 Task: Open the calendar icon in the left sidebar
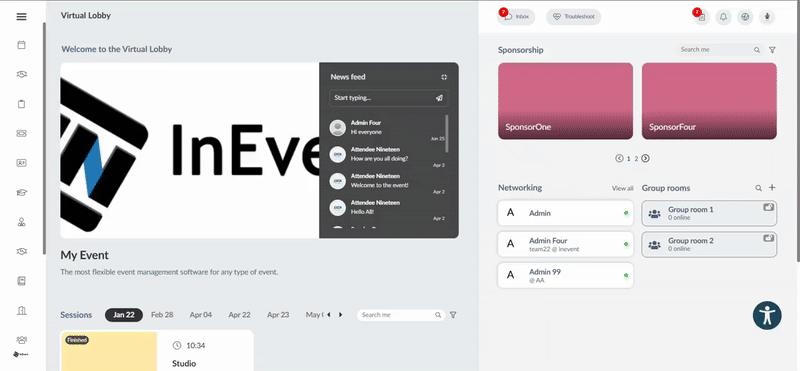click(21, 45)
